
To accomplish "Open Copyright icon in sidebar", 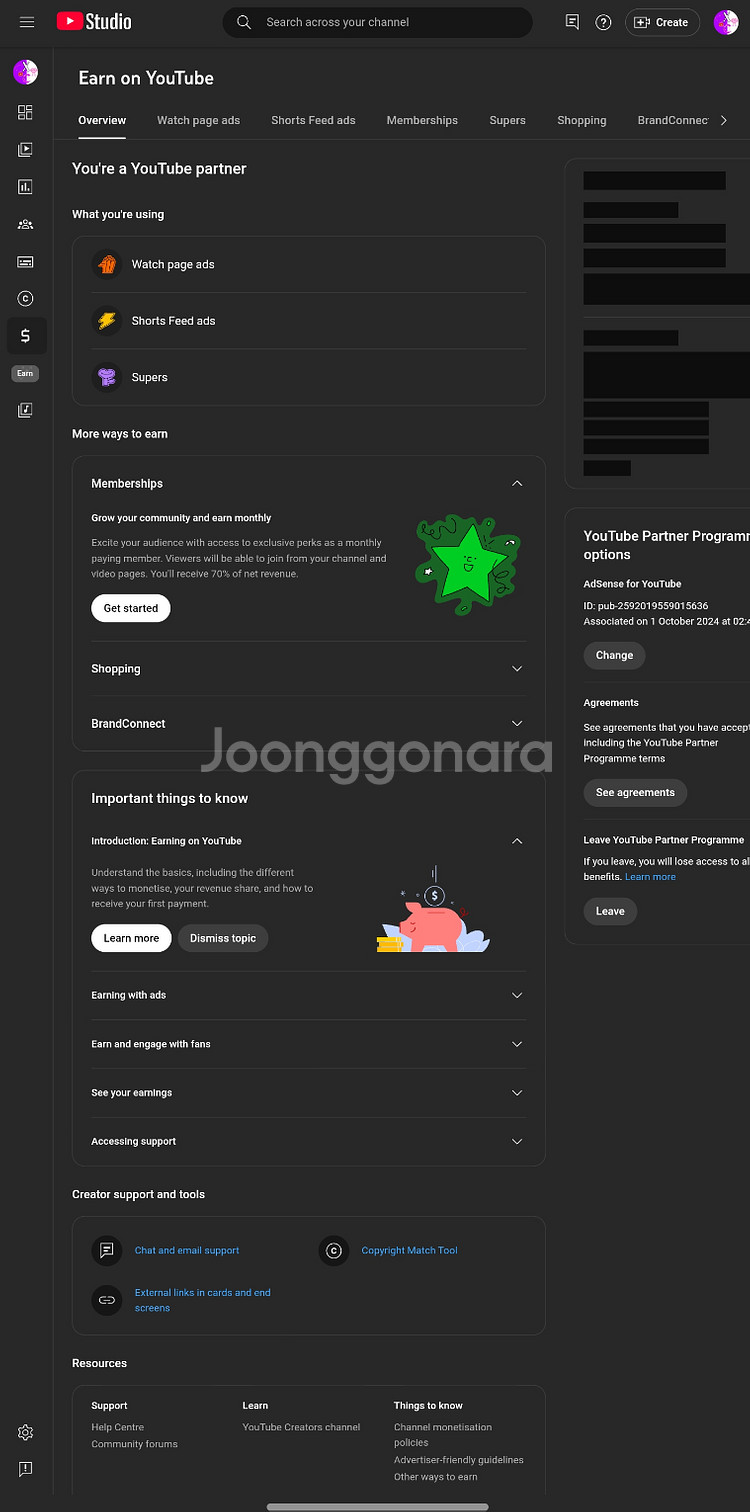I will coord(25,299).
